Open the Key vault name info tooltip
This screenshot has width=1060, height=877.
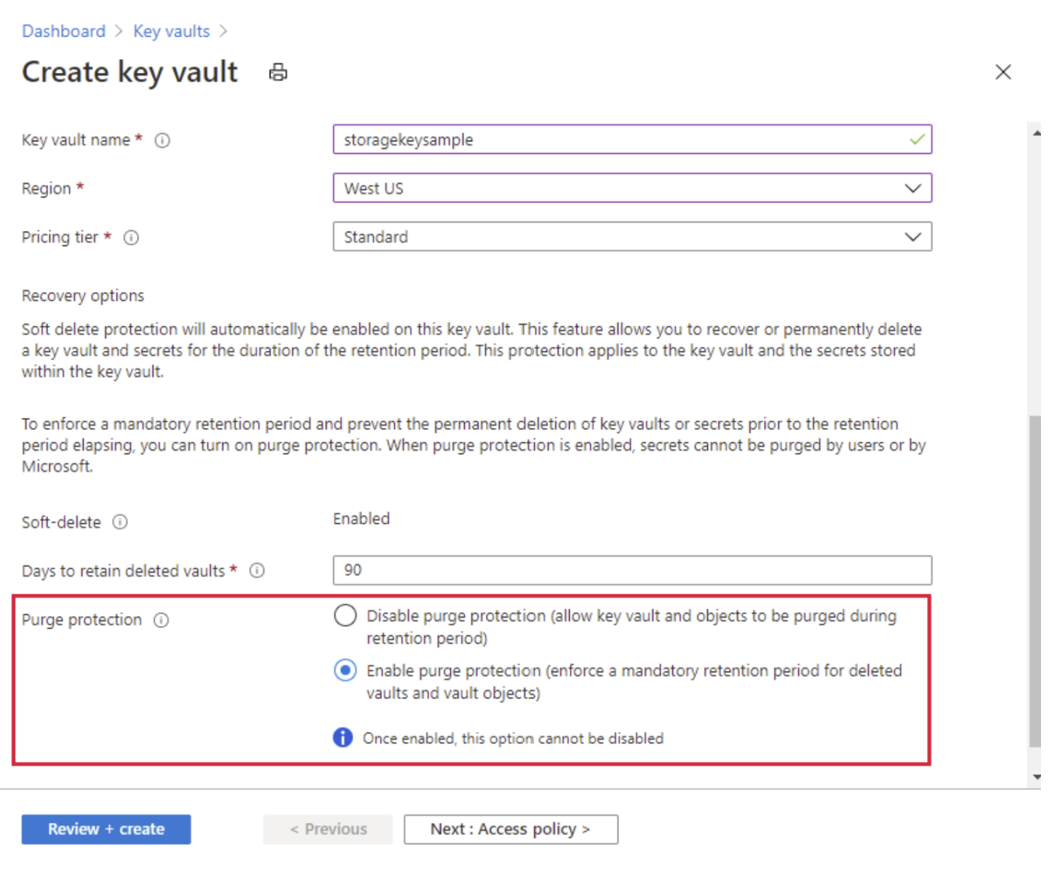(162, 140)
